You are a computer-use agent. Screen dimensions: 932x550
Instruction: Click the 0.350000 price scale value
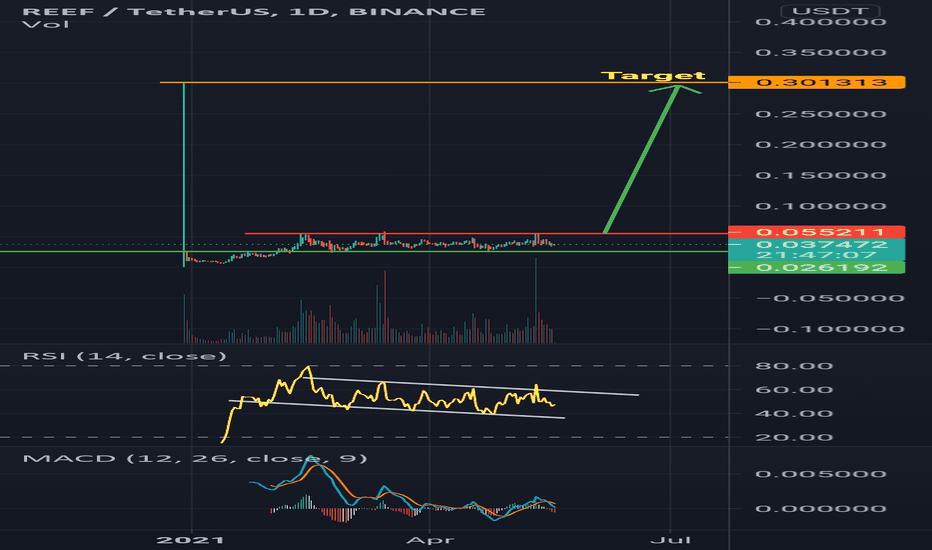click(x=821, y=52)
